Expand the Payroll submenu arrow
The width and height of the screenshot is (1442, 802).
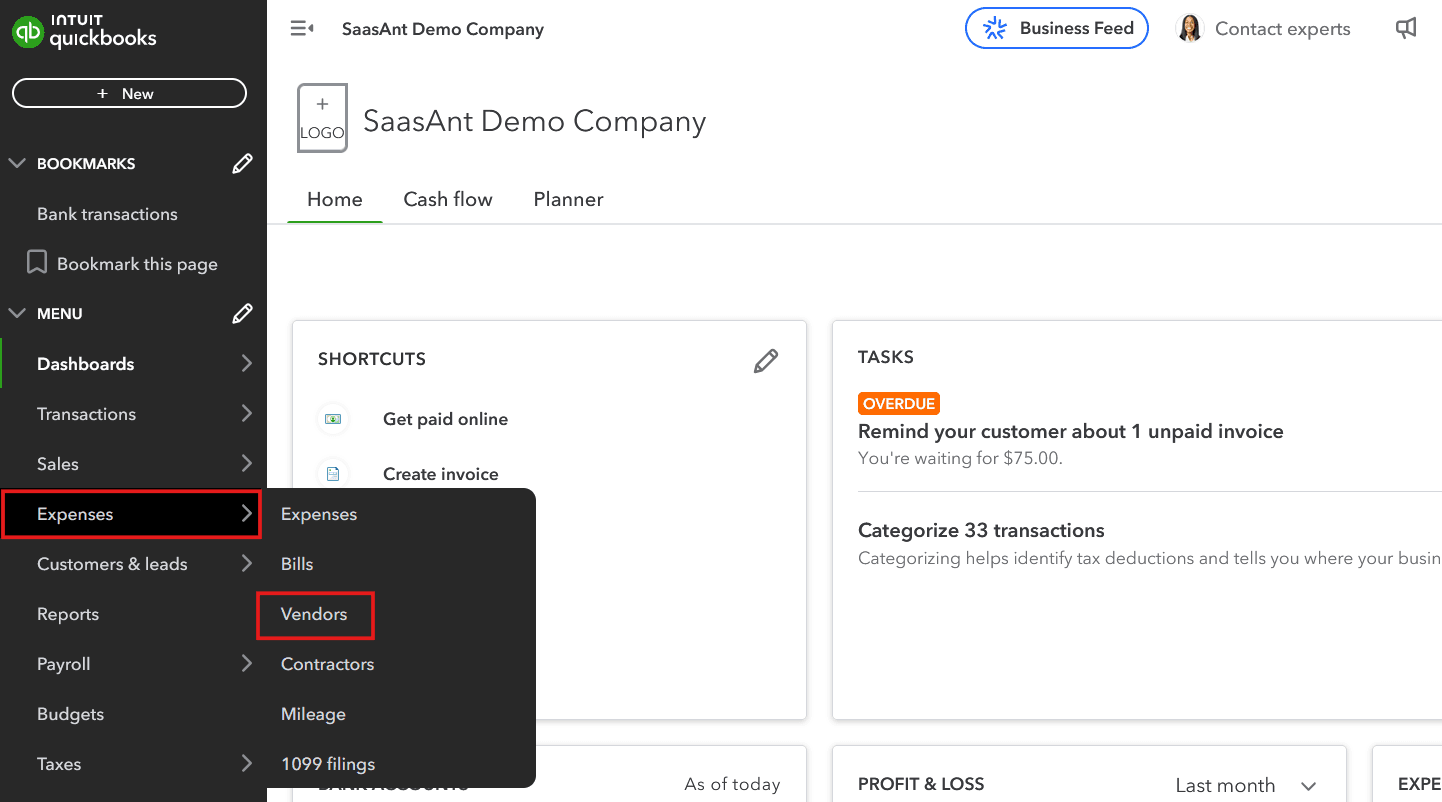pos(246,664)
